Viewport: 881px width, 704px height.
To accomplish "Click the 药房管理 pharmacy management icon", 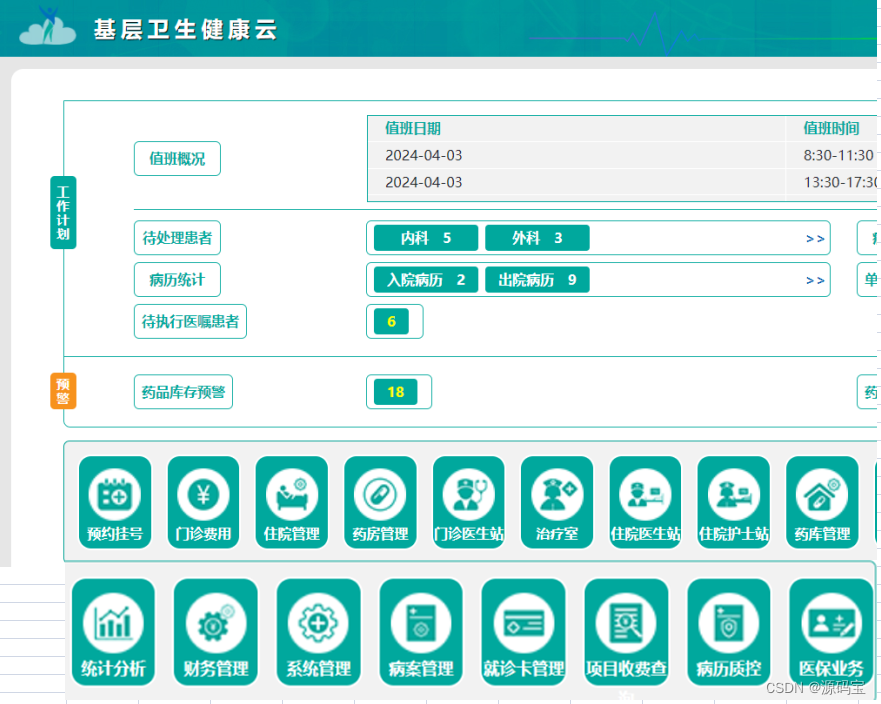I will (380, 502).
